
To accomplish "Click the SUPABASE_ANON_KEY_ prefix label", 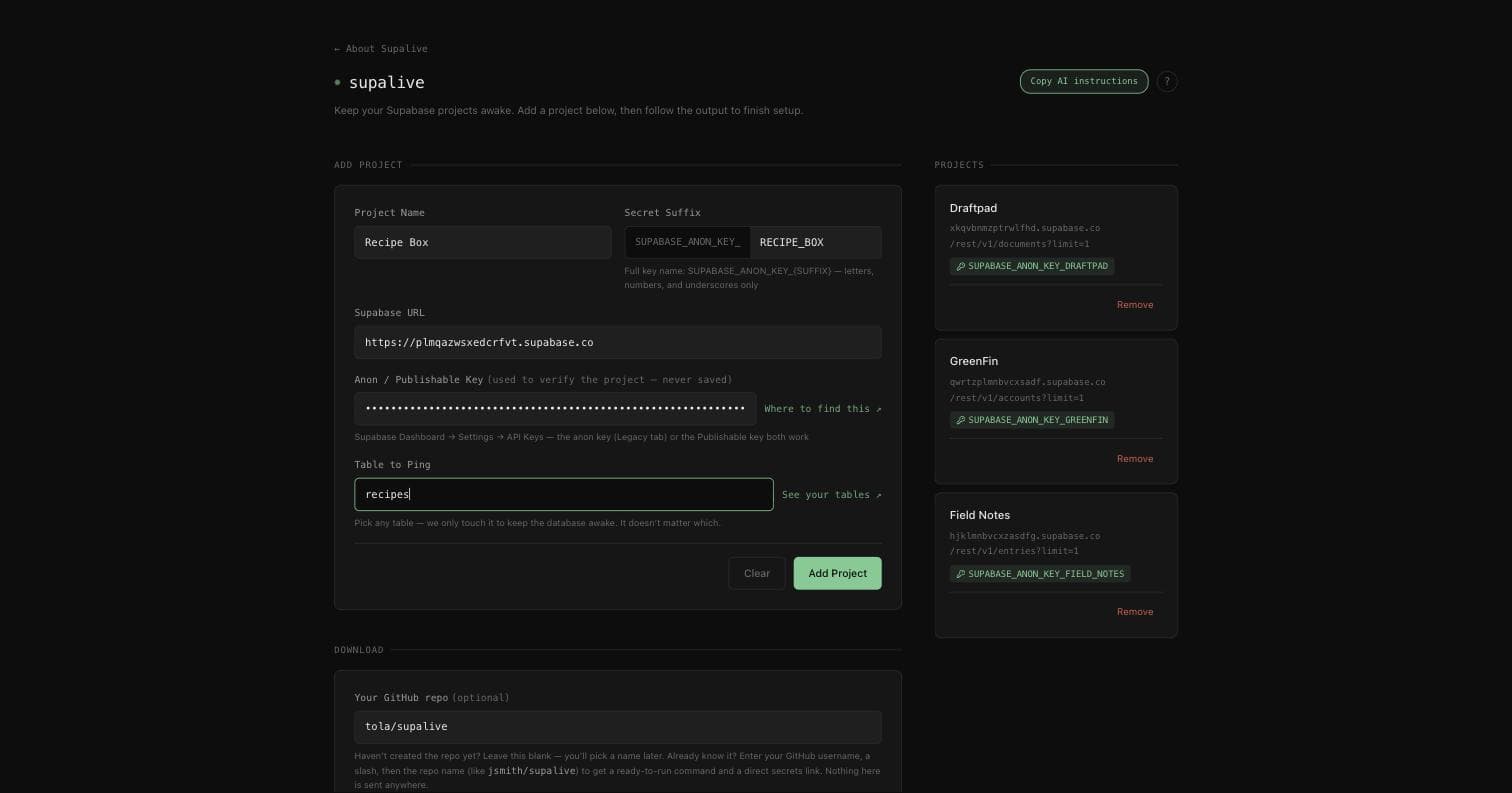I will coord(688,242).
